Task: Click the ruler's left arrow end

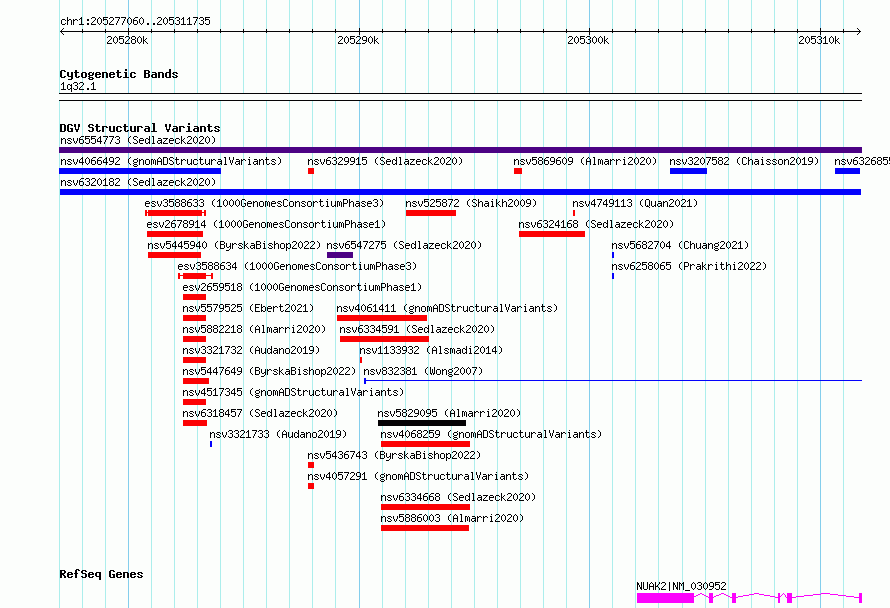Action: pos(62,32)
